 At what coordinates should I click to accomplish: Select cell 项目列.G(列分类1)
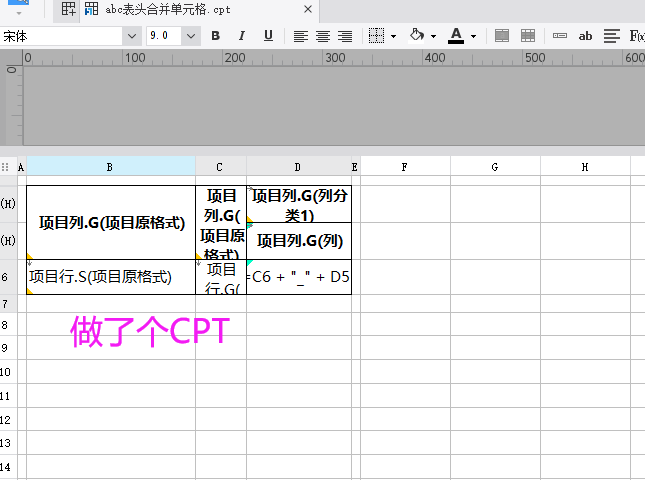click(x=299, y=204)
